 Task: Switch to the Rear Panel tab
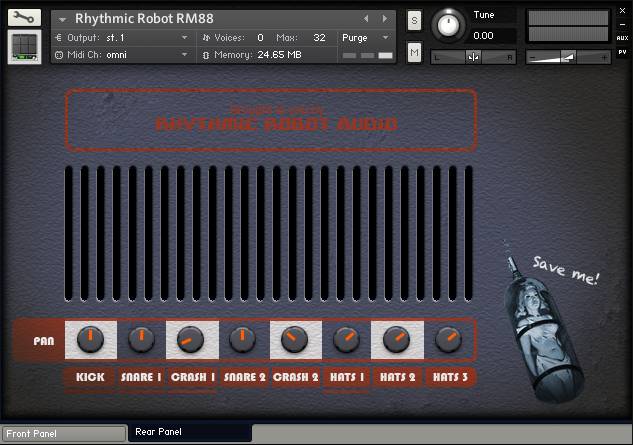(190, 432)
